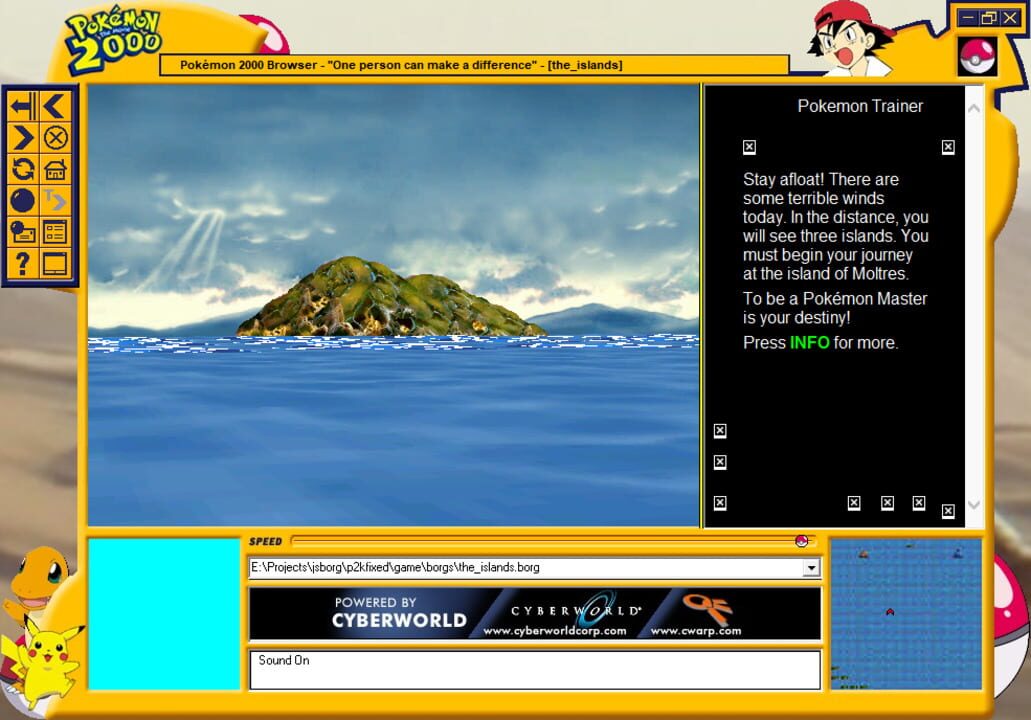Viewport: 1031px width, 720px height.
Task: Select the home icon in the toolbar
Action: [53, 168]
